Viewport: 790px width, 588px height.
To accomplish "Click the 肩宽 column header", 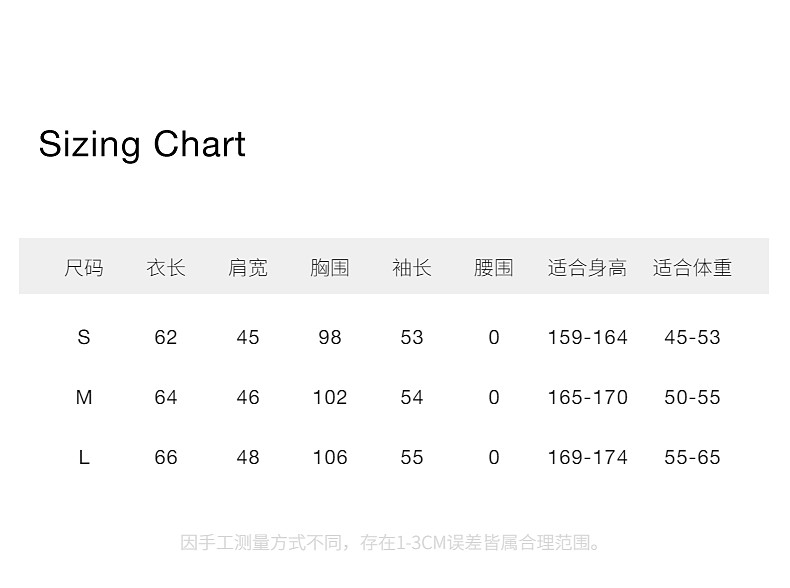I will [x=248, y=268].
